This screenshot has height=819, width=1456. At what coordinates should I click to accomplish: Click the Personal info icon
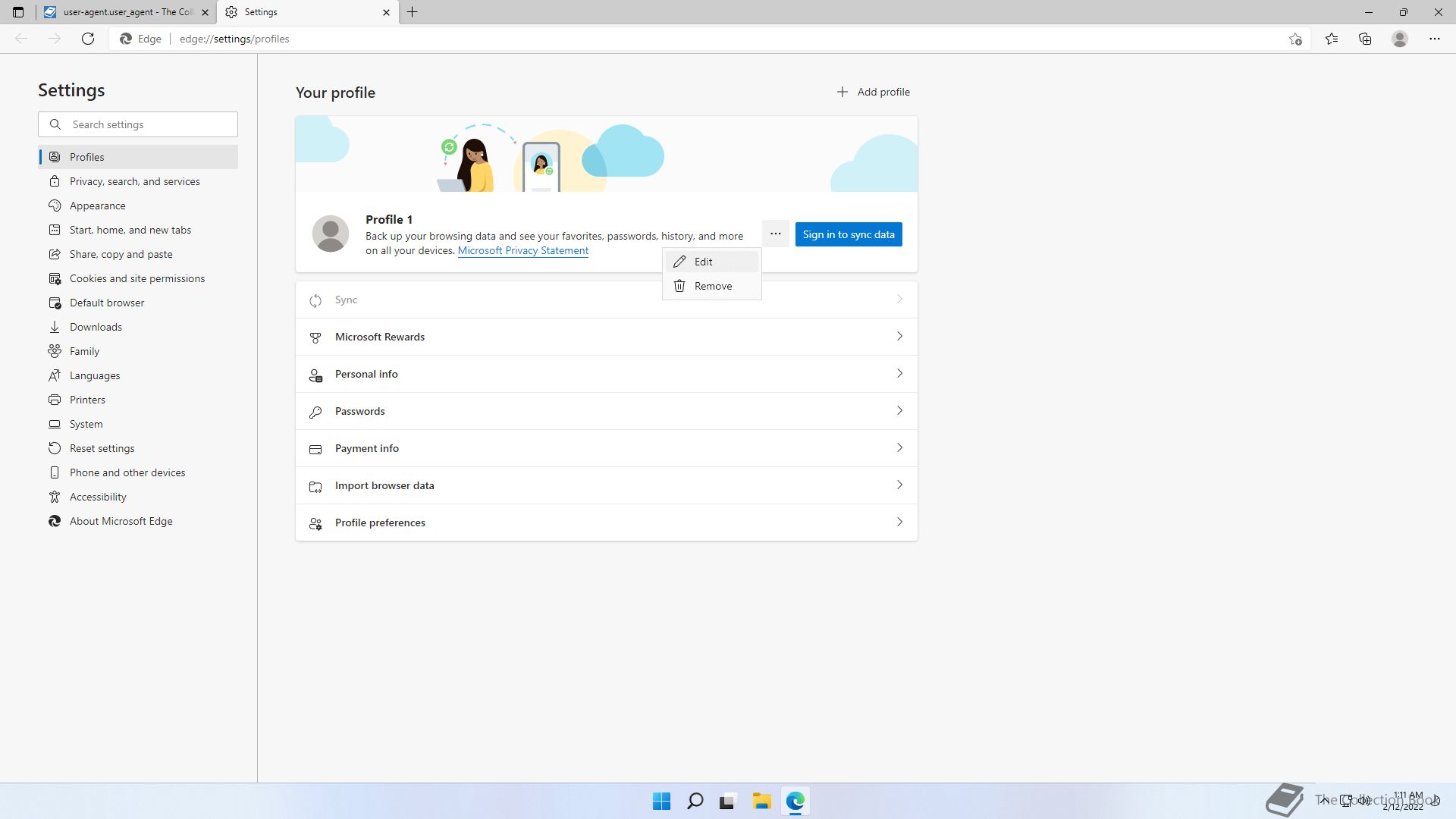tap(315, 375)
